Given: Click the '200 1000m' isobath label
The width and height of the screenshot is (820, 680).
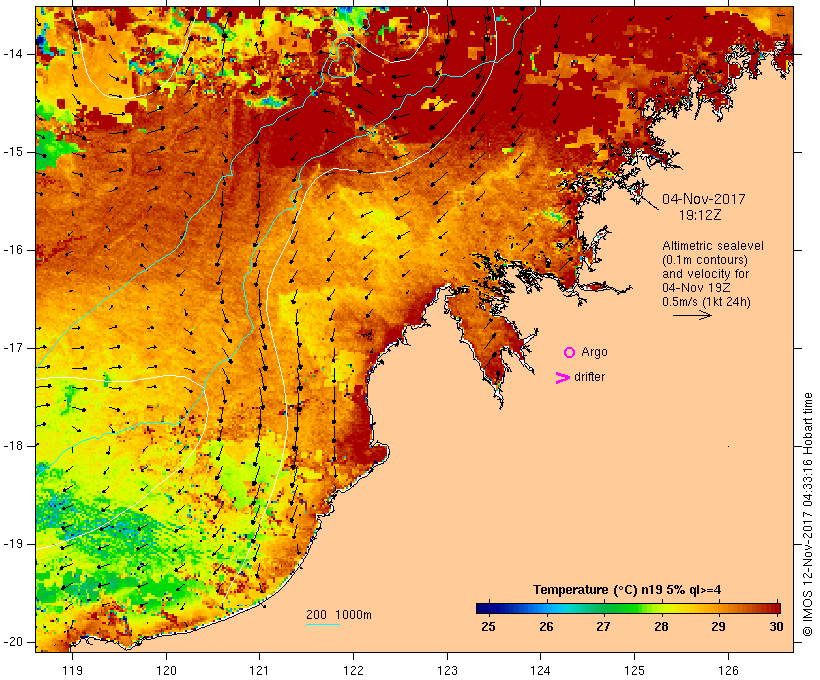Looking at the screenshot, I should tap(339, 615).
